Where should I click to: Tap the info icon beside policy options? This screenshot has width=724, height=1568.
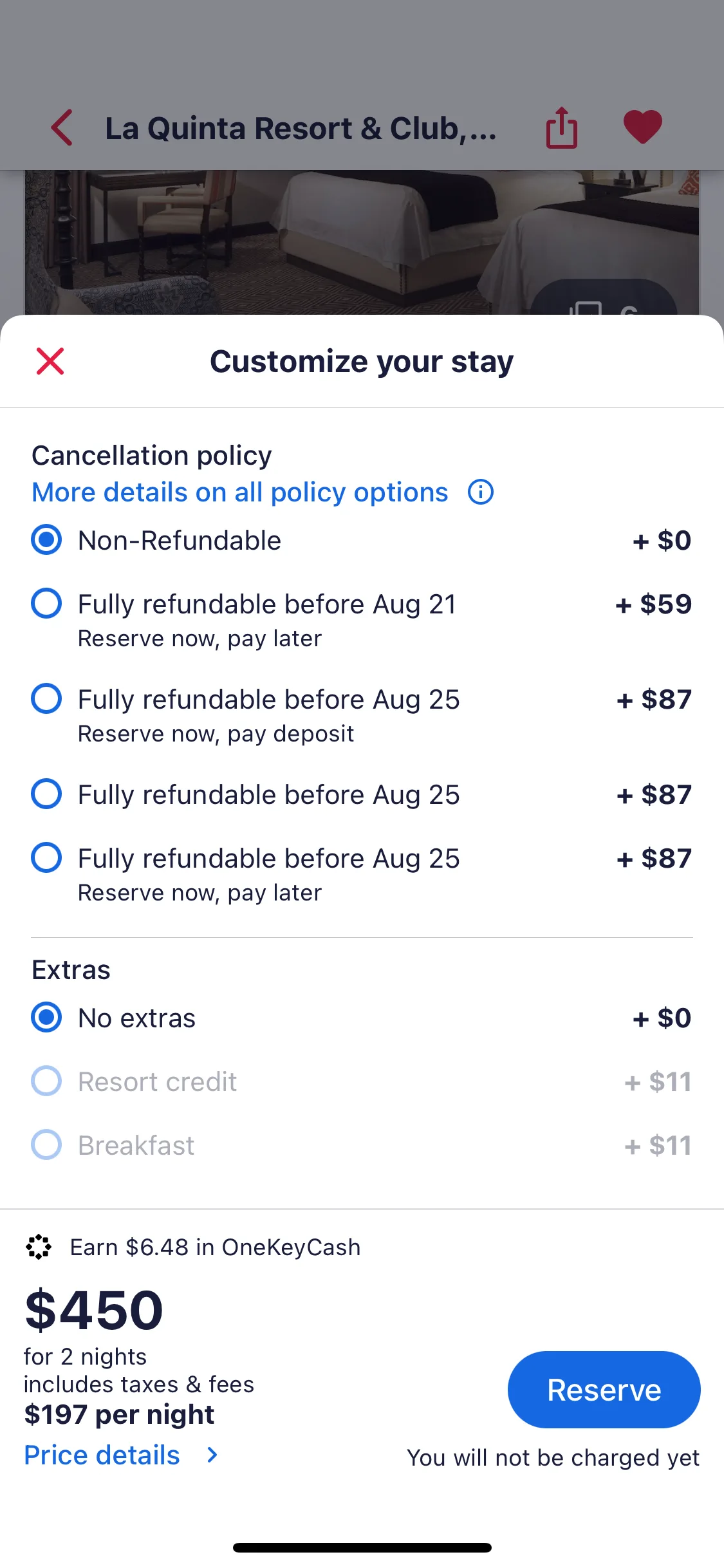[x=481, y=492]
